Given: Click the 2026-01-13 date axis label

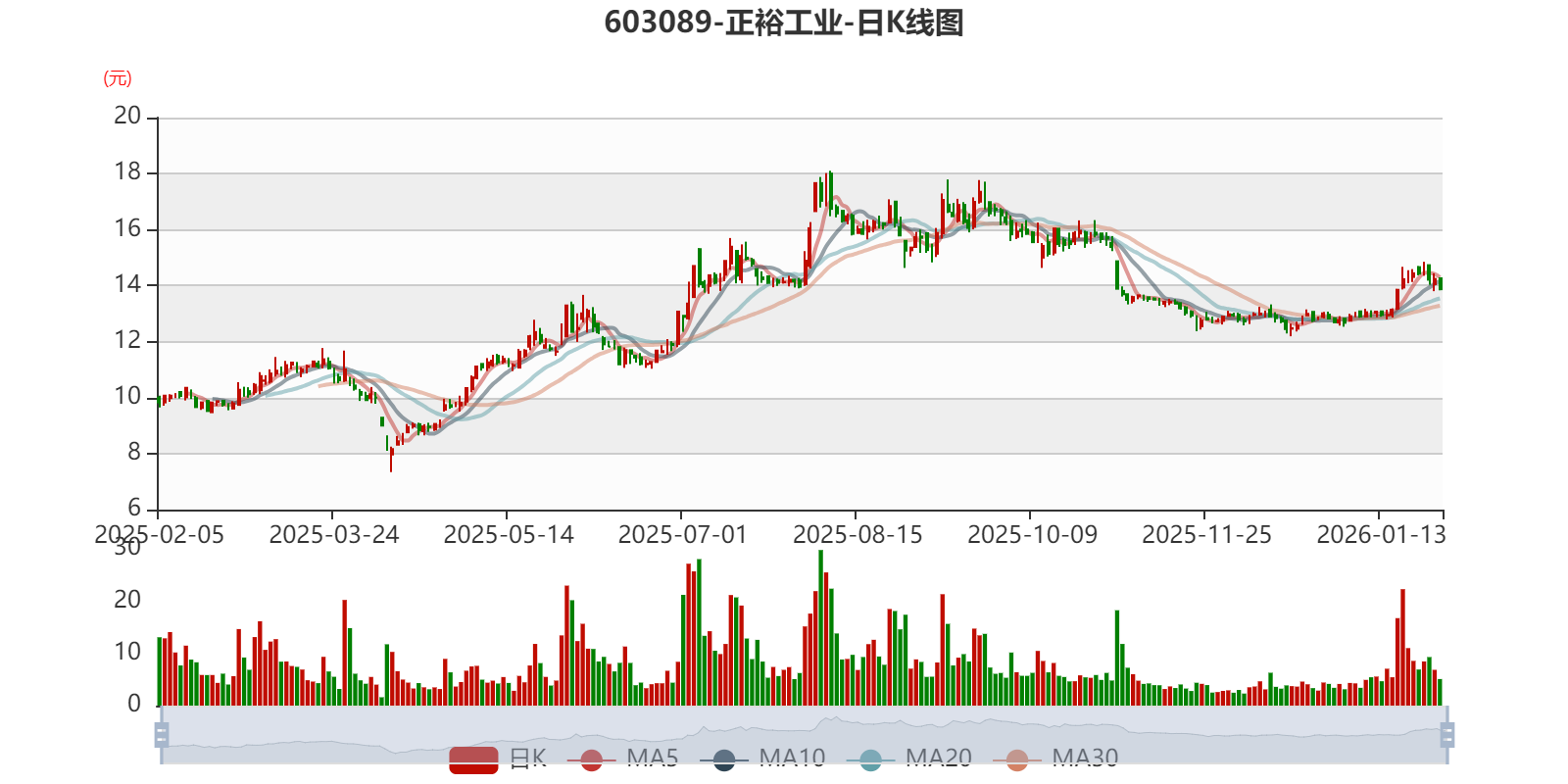Looking at the screenshot, I should [x=1381, y=535].
